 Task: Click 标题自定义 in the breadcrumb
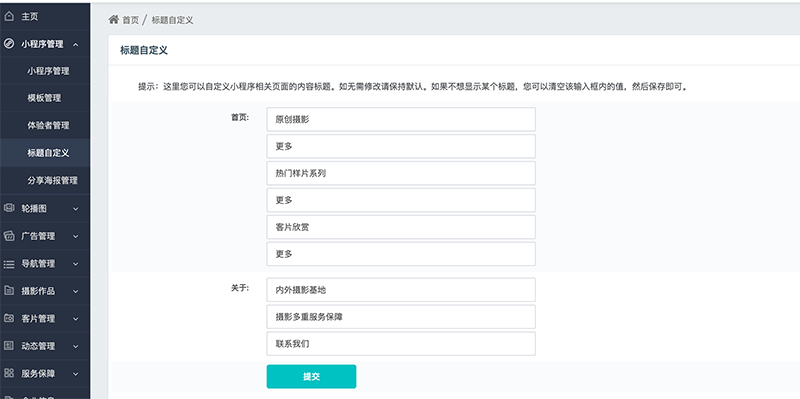click(x=172, y=20)
